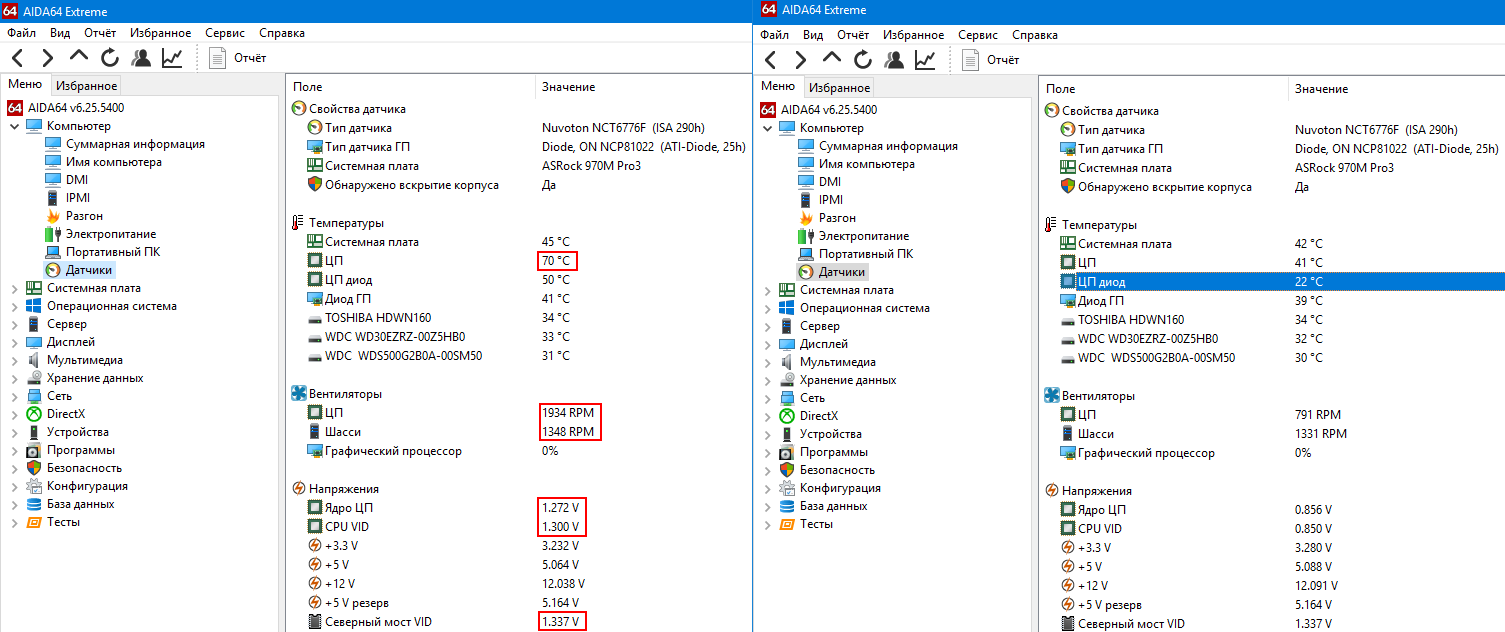
Task: Select Разгон item in left window tree
Action: click(84, 216)
